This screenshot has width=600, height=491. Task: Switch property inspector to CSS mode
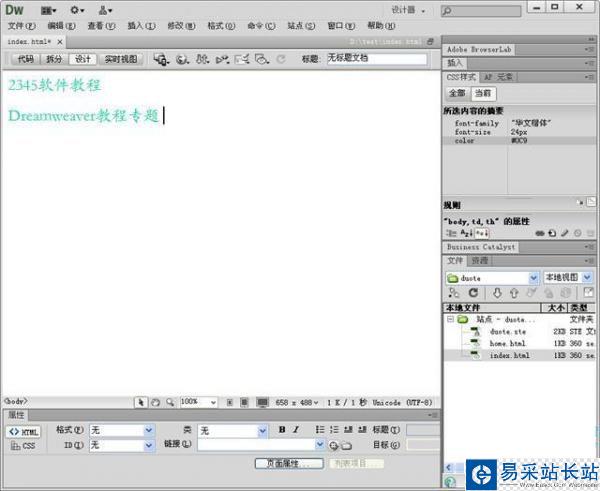23,445
